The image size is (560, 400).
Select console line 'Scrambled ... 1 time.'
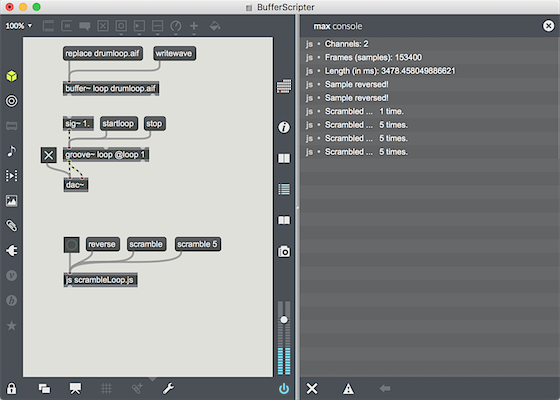[430, 111]
